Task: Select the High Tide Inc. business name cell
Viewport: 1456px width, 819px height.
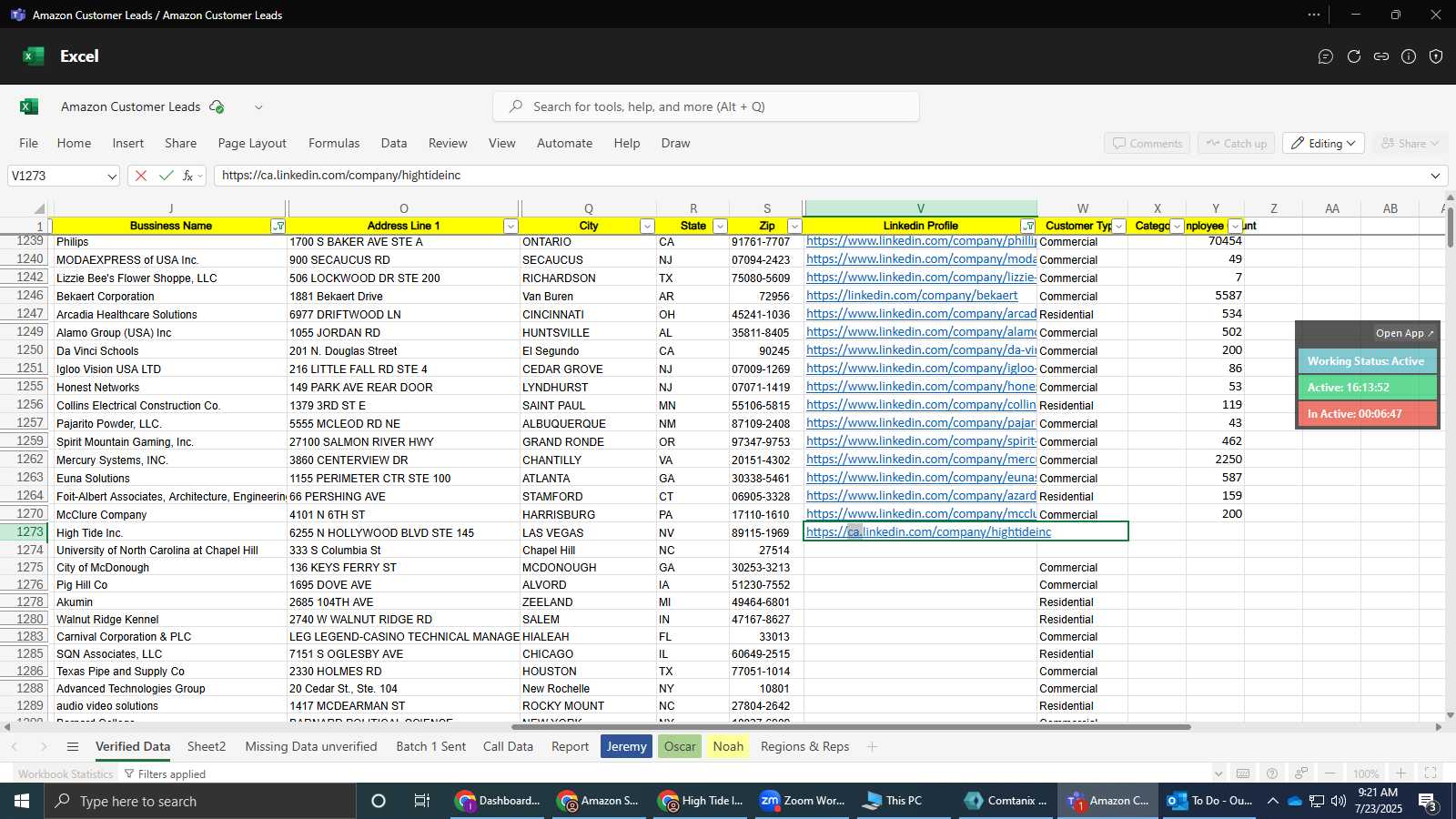Action: tap(170, 533)
